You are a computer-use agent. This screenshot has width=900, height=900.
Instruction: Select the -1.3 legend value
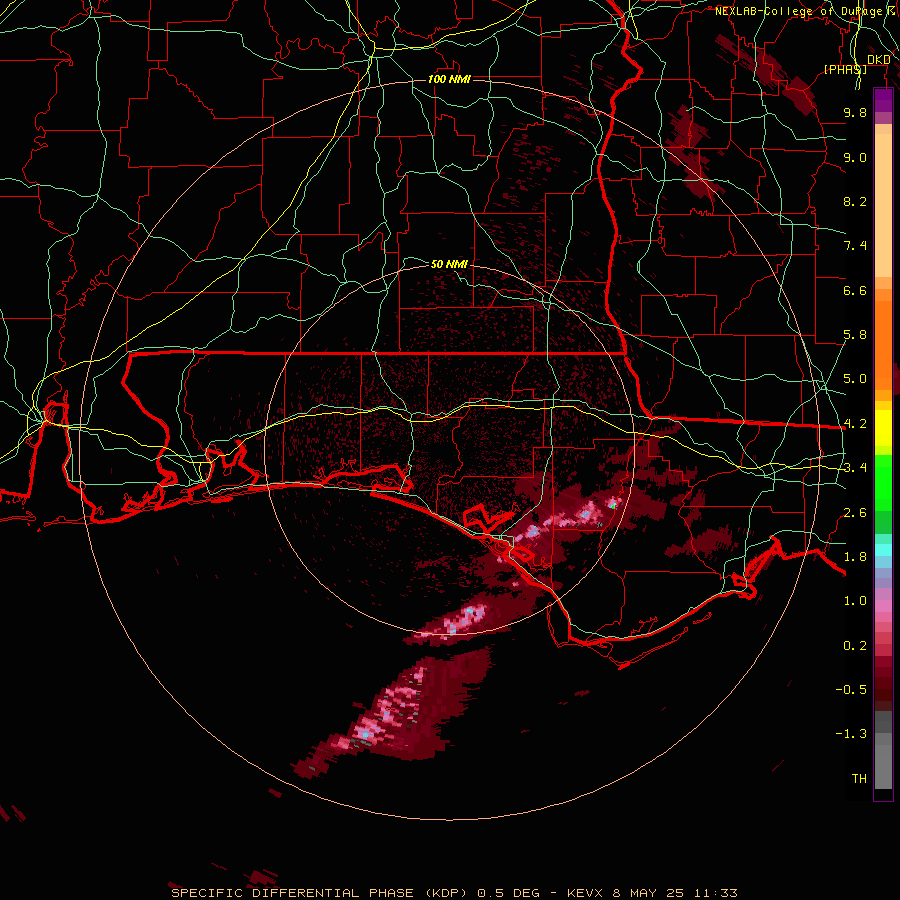click(x=851, y=734)
